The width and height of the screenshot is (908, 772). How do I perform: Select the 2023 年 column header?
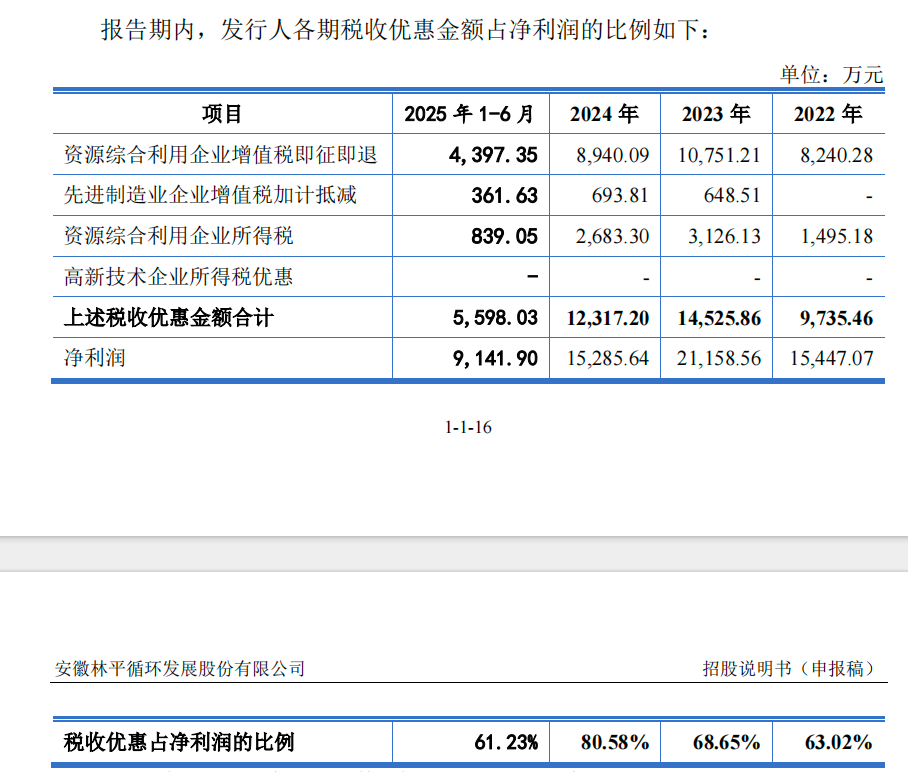[716, 114]
